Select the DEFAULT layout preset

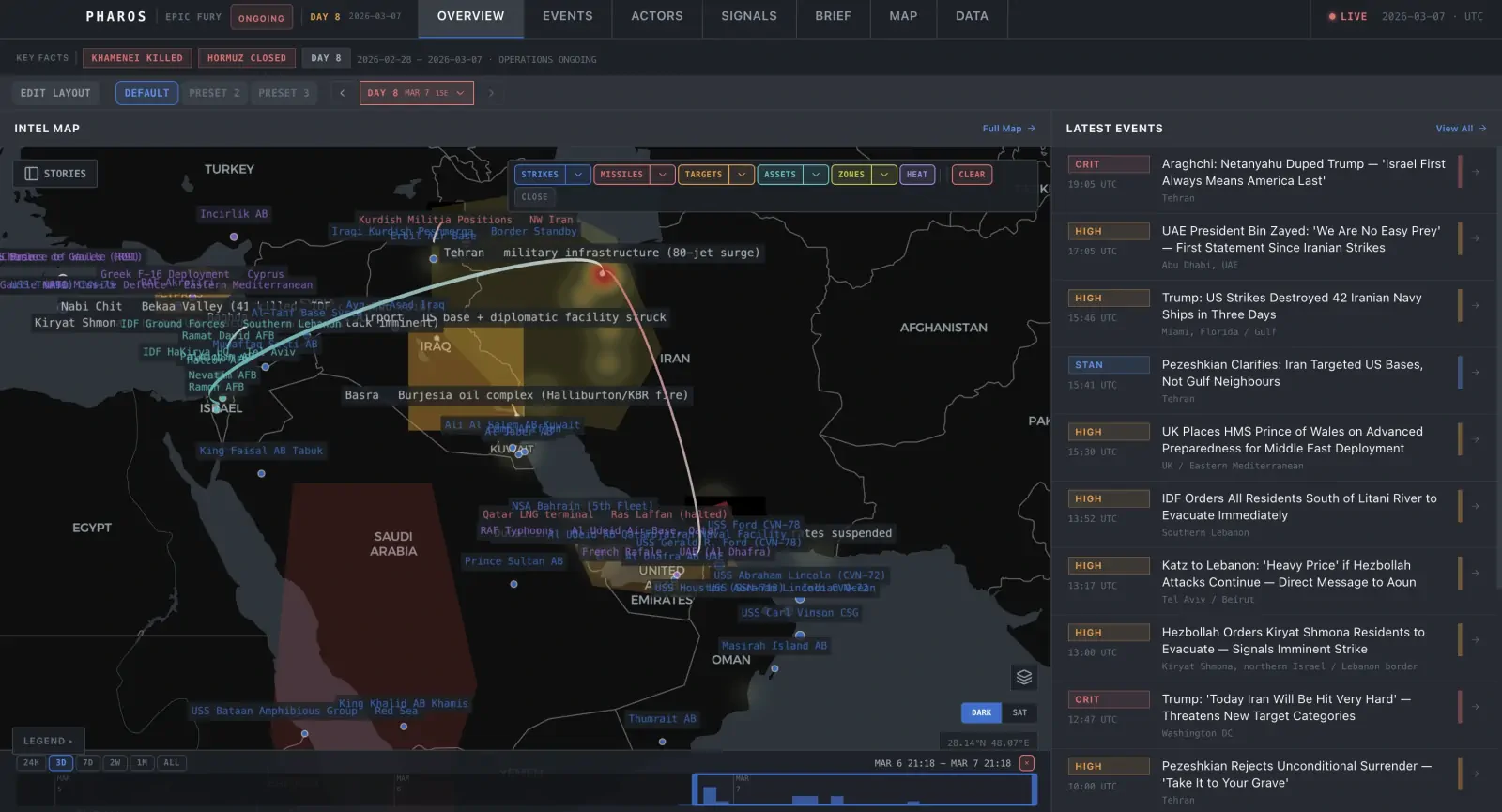146,93
